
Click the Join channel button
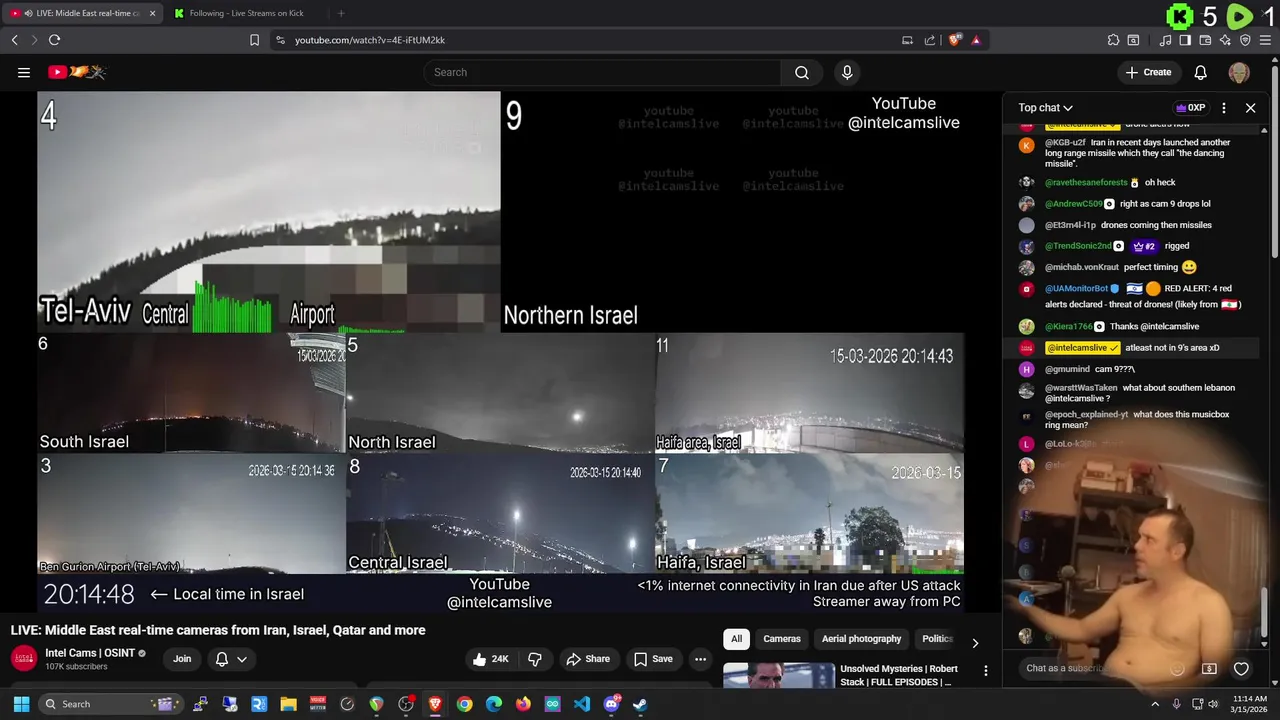(x=182, y=659)
